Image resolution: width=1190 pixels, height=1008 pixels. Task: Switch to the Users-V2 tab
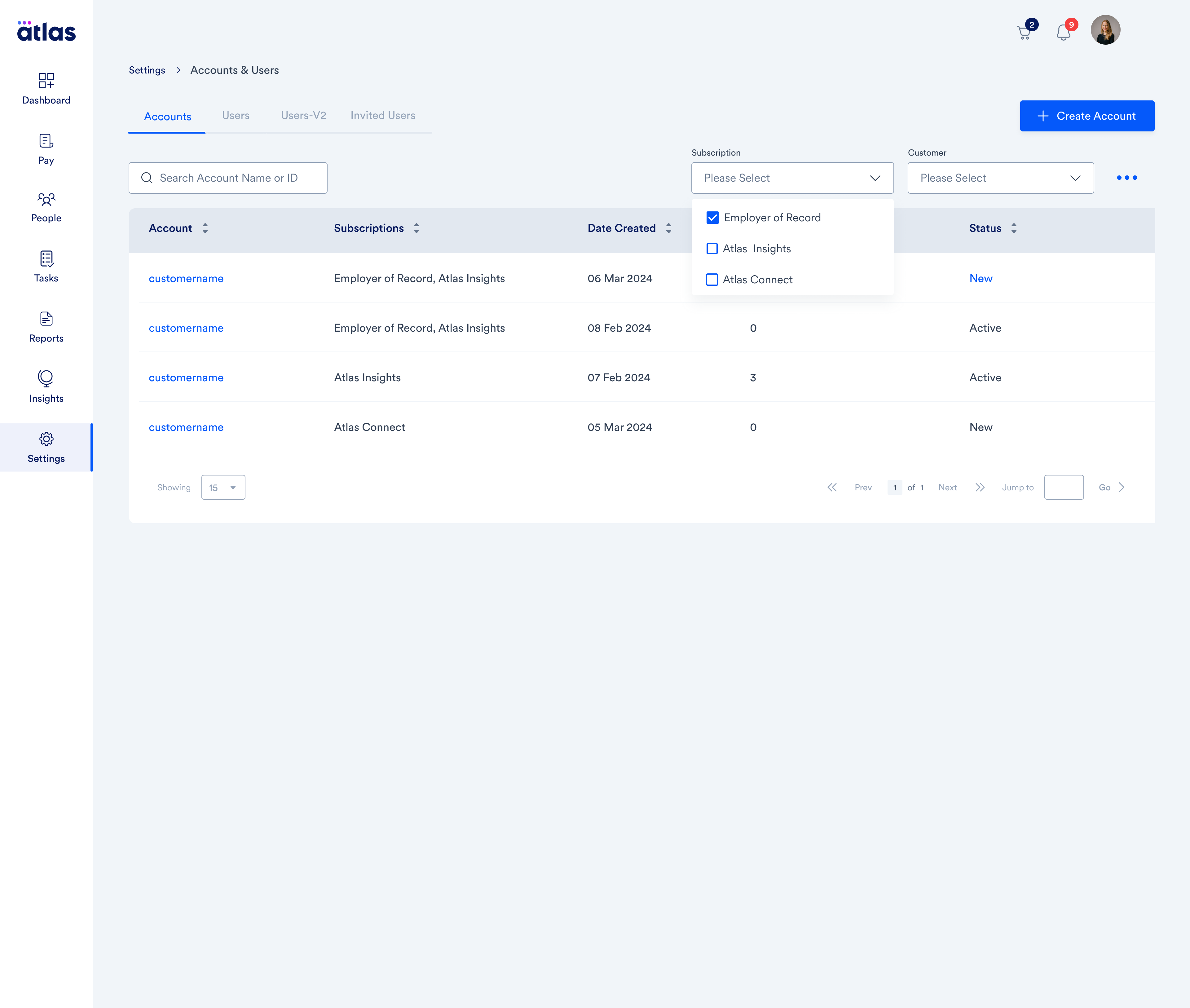tap(303, 115)
